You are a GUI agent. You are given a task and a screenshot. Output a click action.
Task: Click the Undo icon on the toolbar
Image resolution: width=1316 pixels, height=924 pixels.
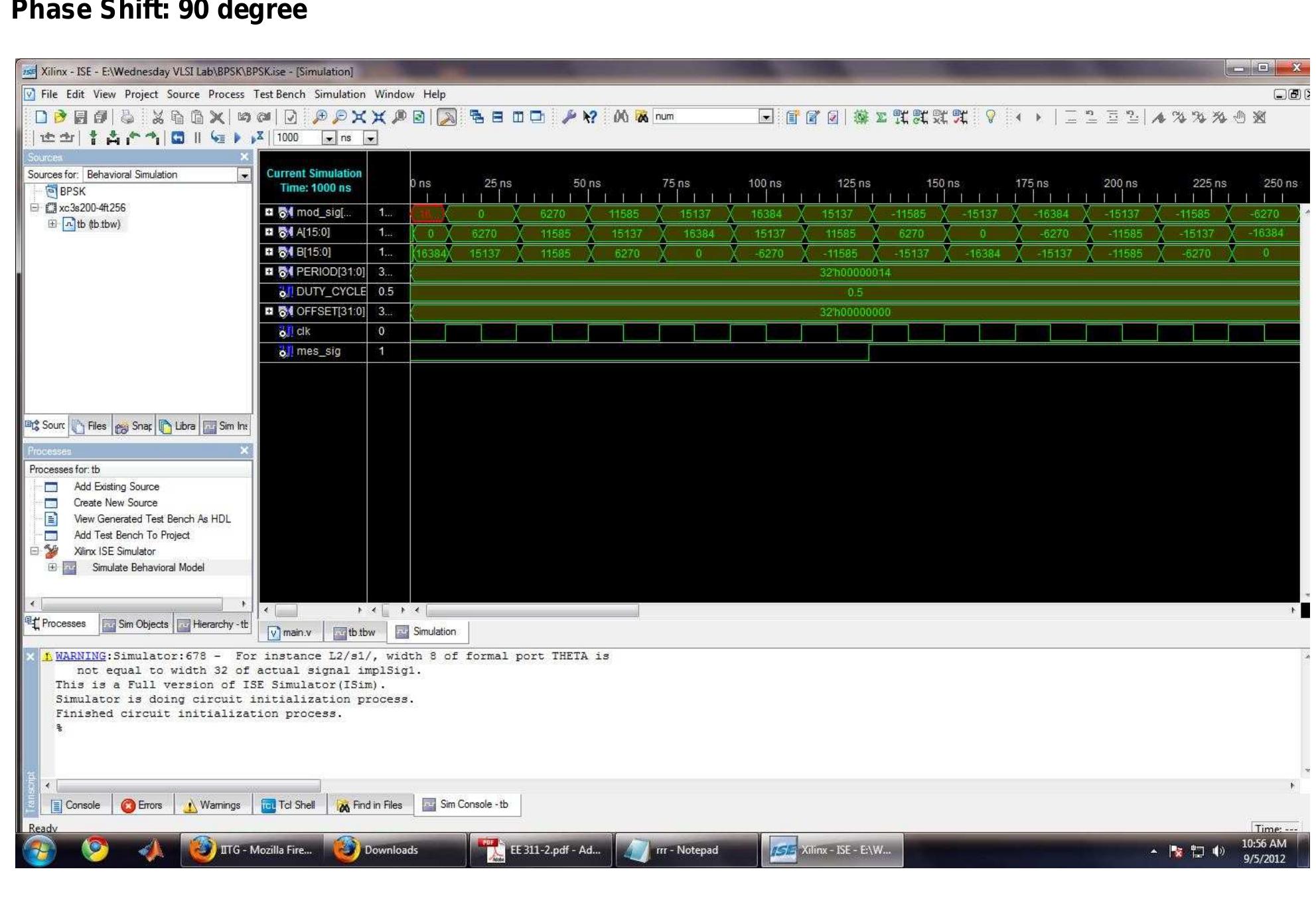tap(246, 117)
